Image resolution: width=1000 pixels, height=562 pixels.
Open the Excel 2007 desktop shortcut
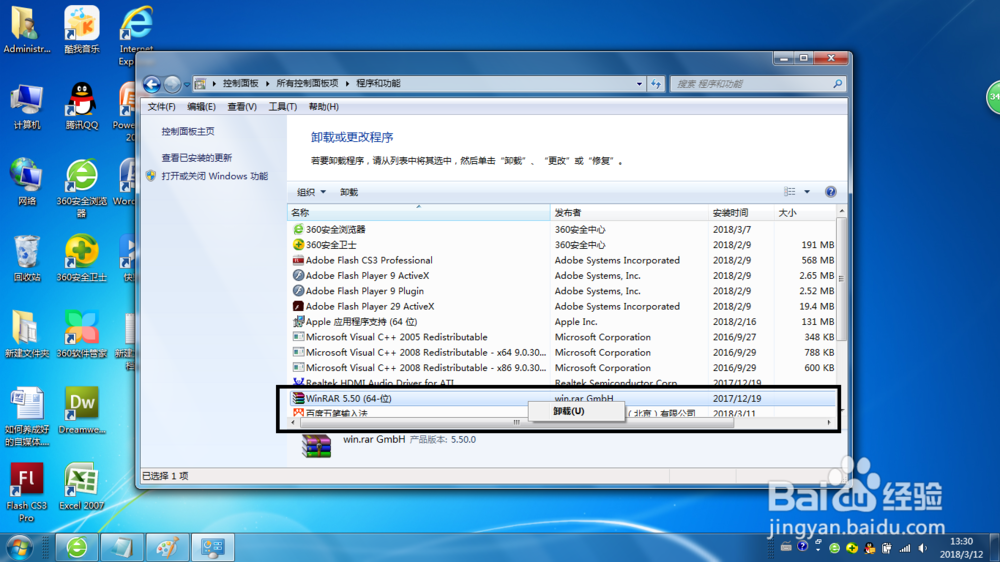tap(82, 486)
